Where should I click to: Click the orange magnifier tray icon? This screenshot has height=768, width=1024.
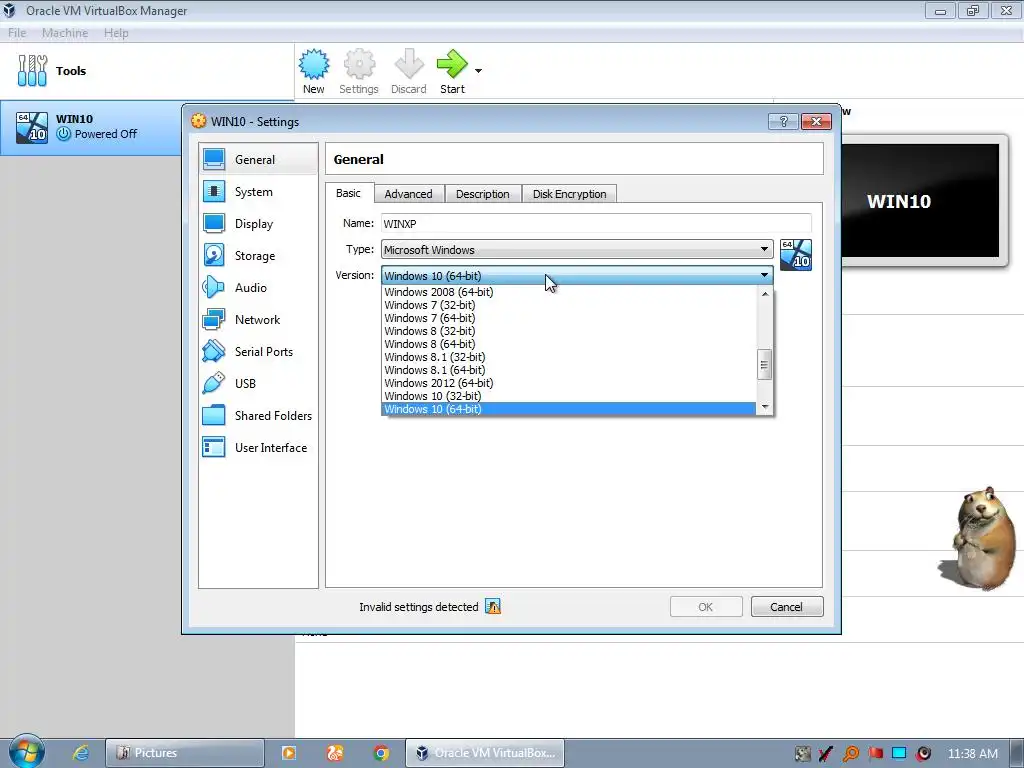851,754
